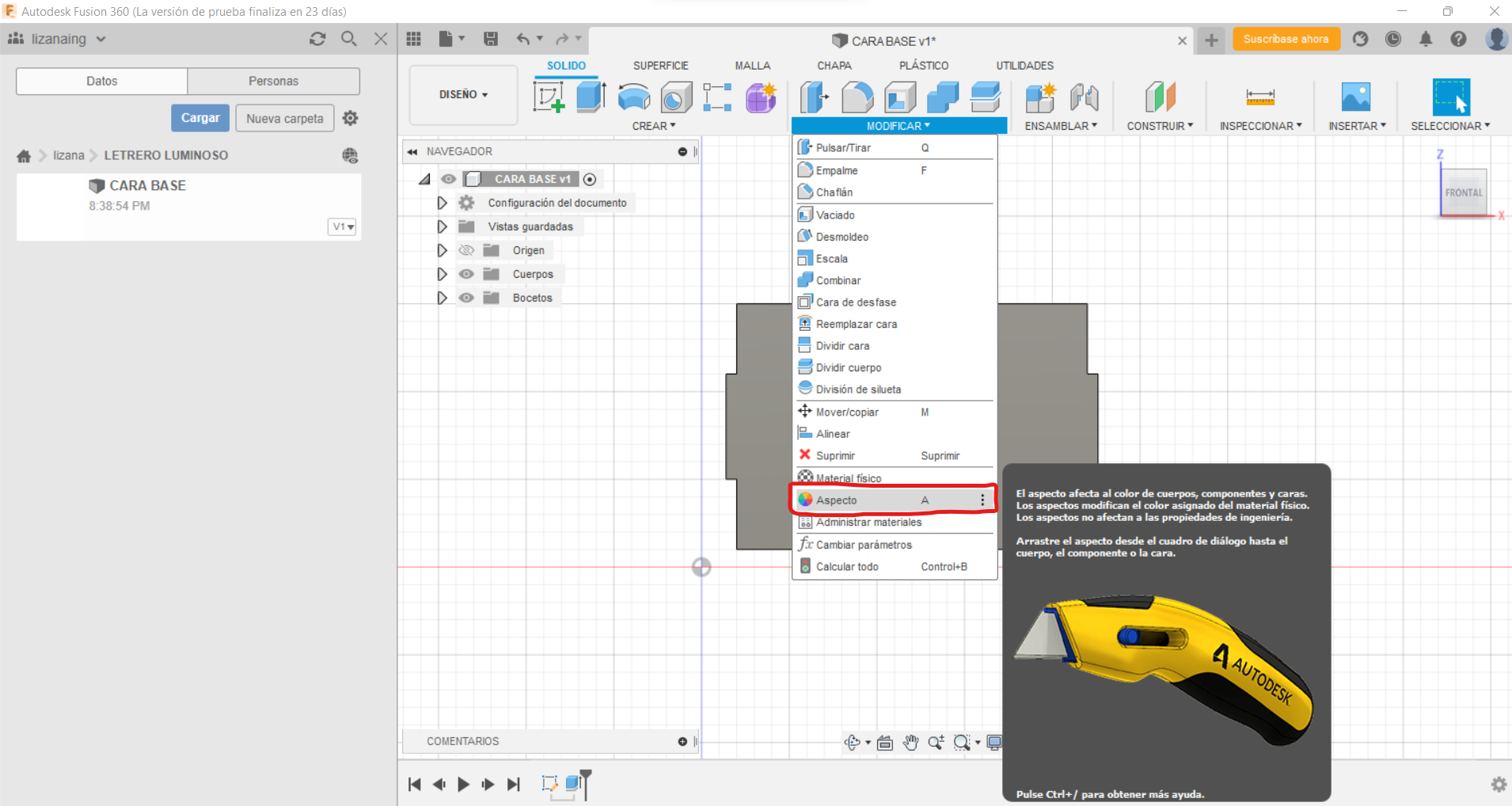Screen dimensions: 1512x806
Task: Click the Measure inspect icon
Action: coord(1260,97)
